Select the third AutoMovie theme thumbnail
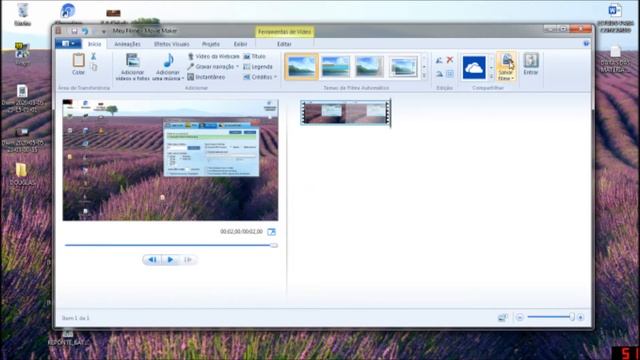Screen dimensions: 640x360 click(369, 67)
